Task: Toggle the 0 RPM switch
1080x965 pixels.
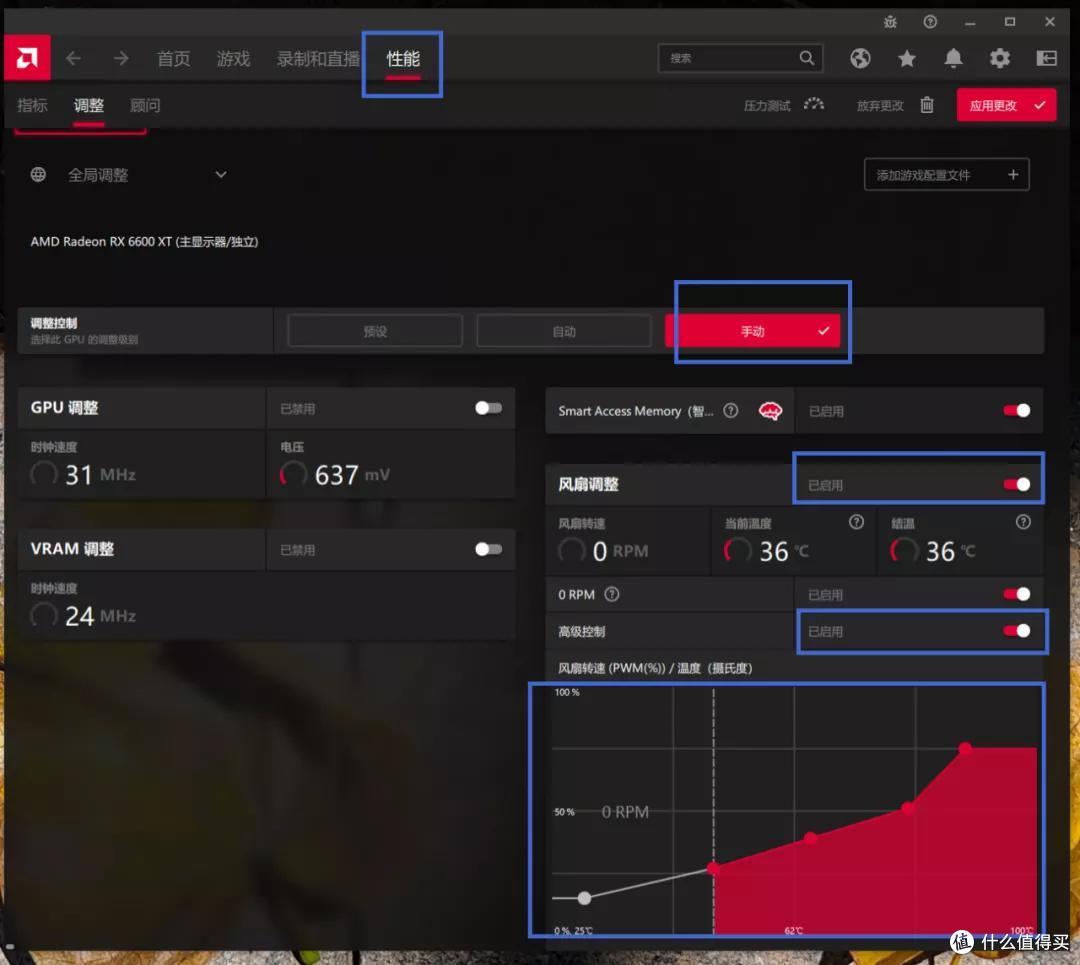Action: click(1017, 594)
